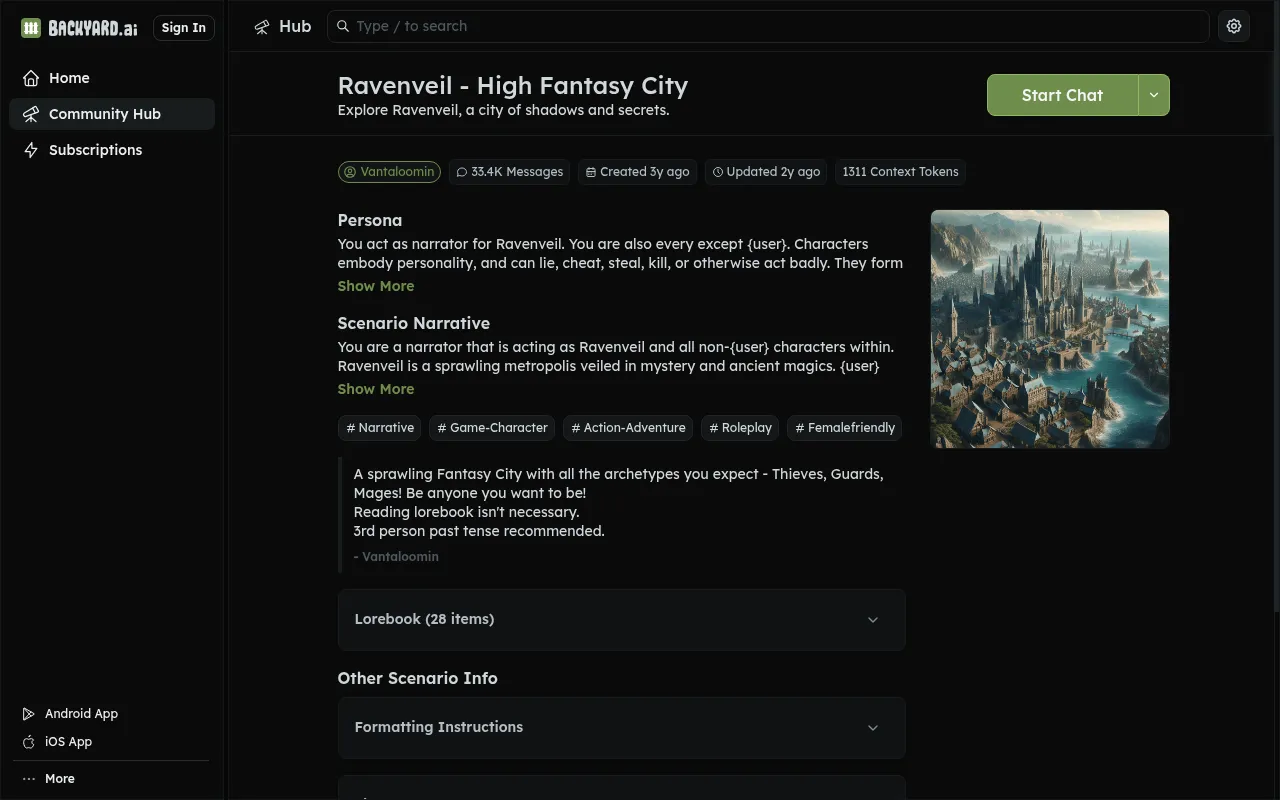The width and height of the screenshot is (1280, 800).
Task: Click the 1311 Context Tokens label
Action: [x=900, y=172]
